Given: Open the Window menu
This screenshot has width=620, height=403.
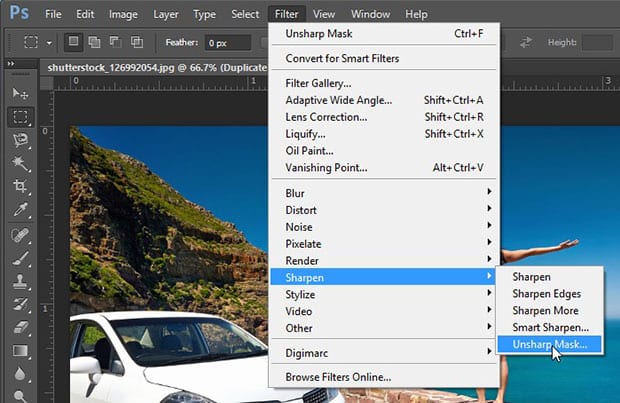Looking at the screenshot, I should click(370, 14).
